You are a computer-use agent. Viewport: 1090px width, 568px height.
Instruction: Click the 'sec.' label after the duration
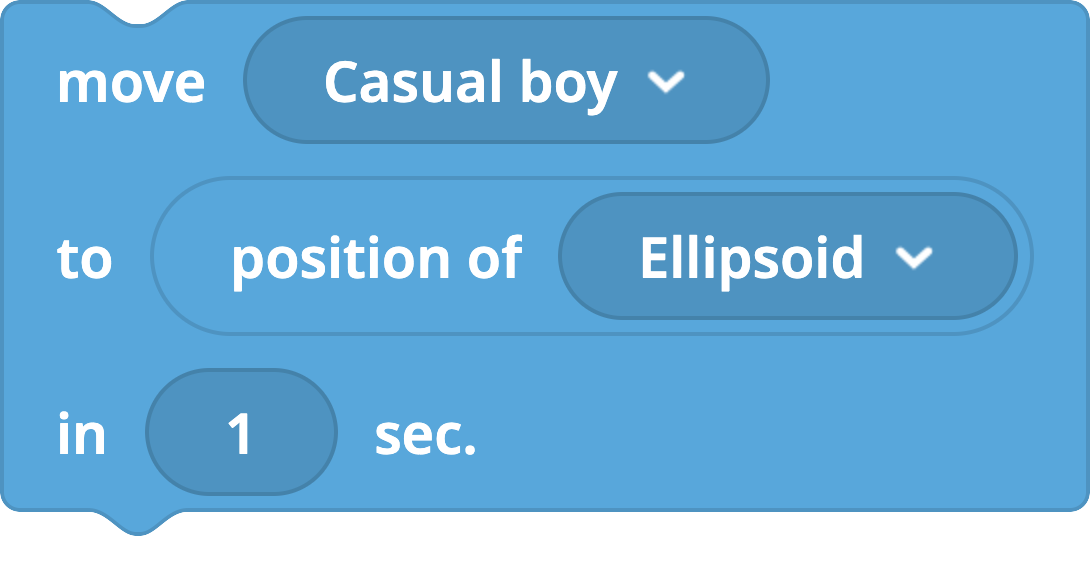point(425,436)
